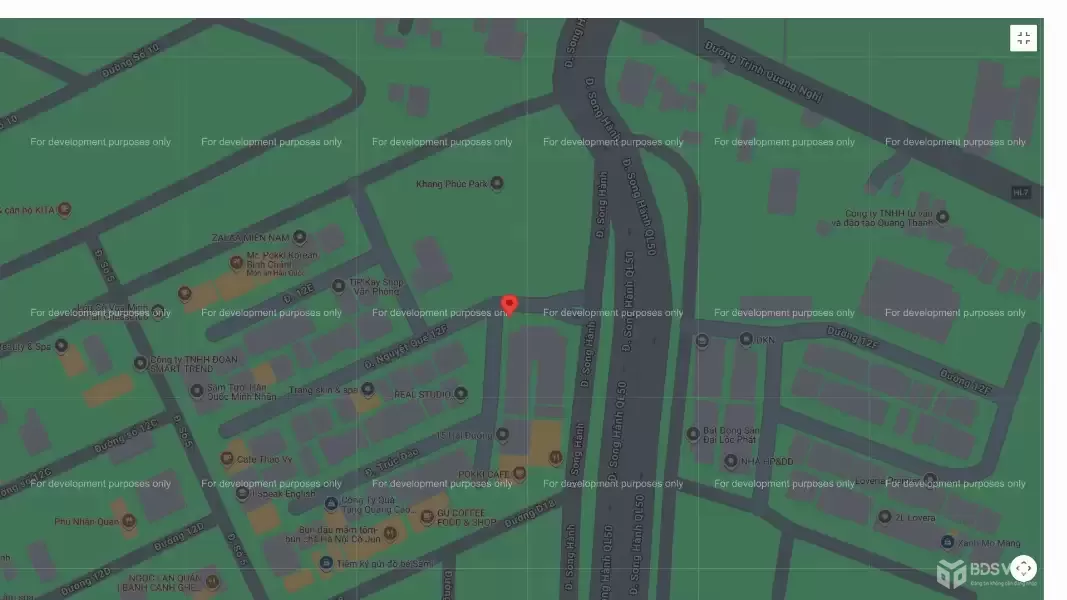Click the REAL STUDIO map marker
The height and width of the screenshot is (600, 1067).
460,394
